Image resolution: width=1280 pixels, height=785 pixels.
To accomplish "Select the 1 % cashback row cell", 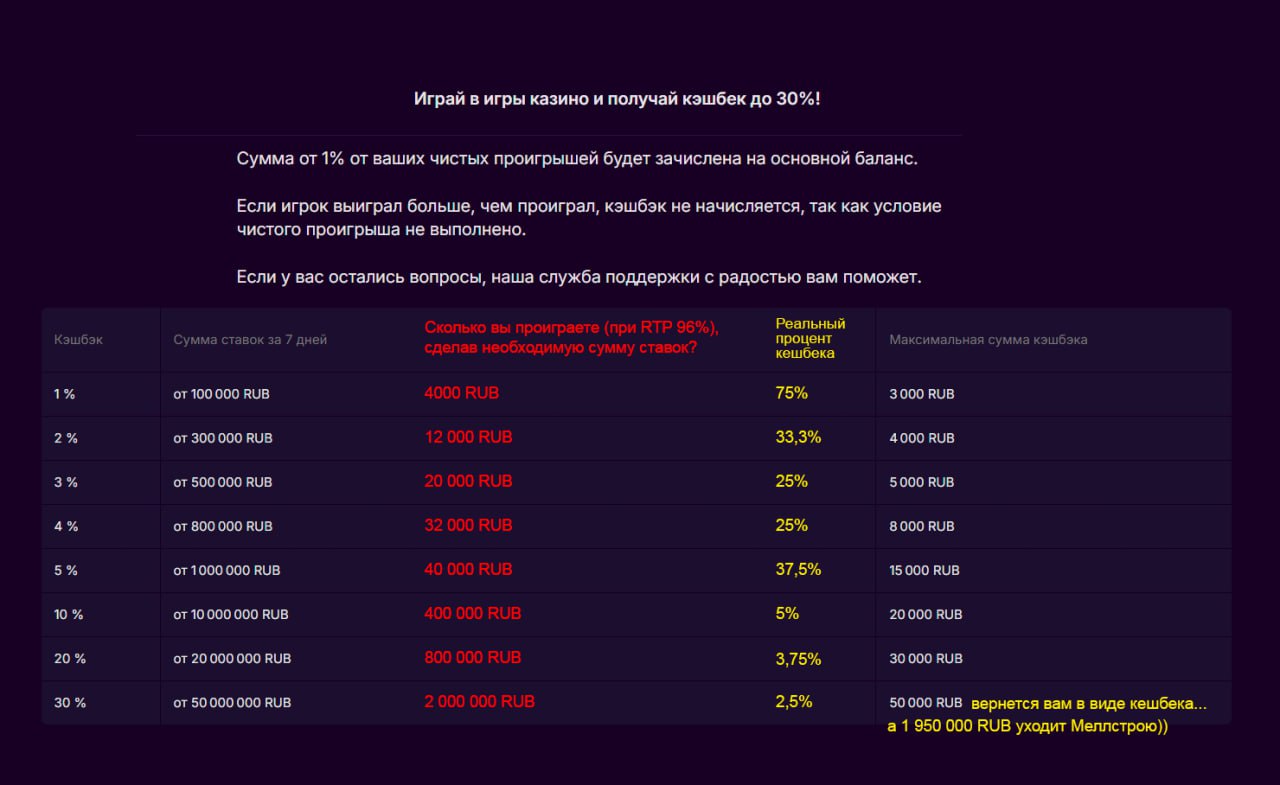I will [x=65, y=394].
